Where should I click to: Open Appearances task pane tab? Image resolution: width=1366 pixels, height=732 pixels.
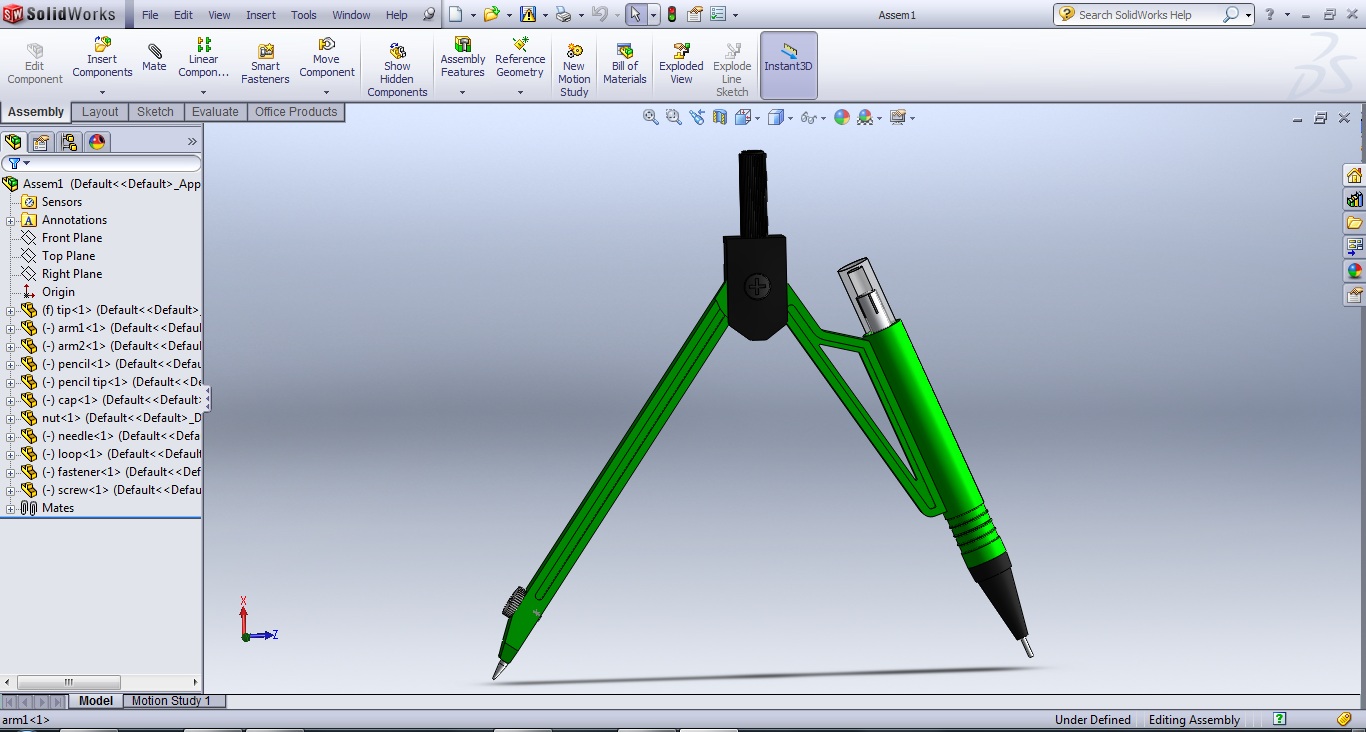[x=1354, y=271]
